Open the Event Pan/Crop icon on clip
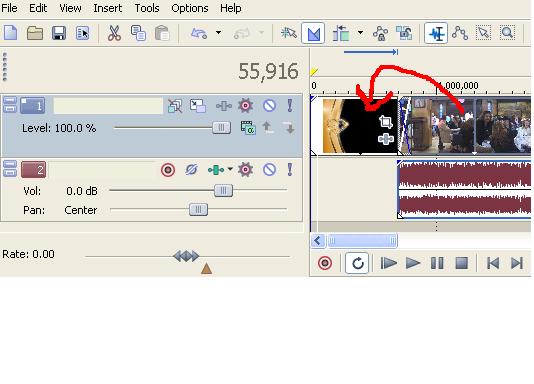Screen dimensions: 534x384 tap(386, 122)
